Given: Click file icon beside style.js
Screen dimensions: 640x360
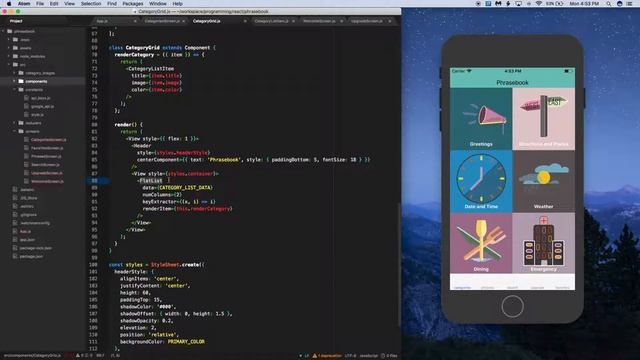Looking at the screenshot, I should click(x=27, y=115).
